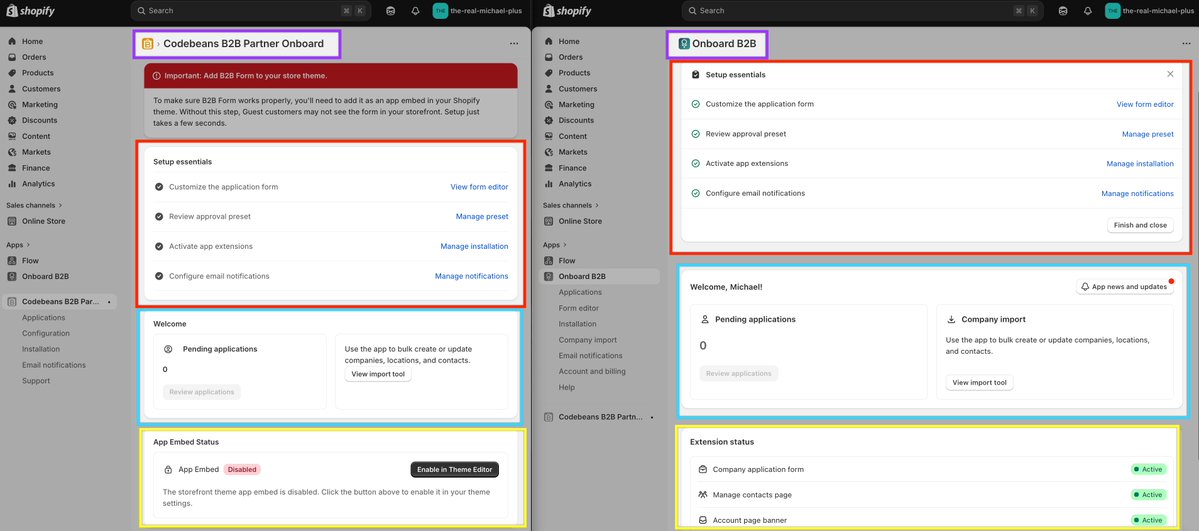Open Home in the left window sidebar

(x=32, y=41)
